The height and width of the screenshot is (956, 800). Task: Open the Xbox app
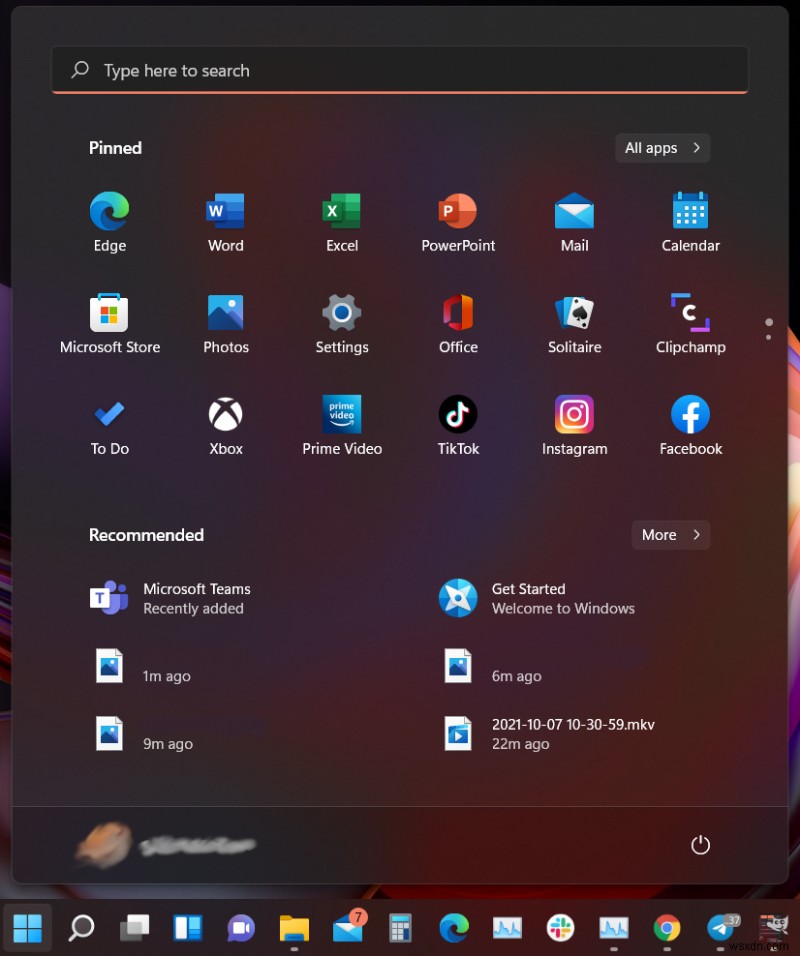tap(224, 423)
